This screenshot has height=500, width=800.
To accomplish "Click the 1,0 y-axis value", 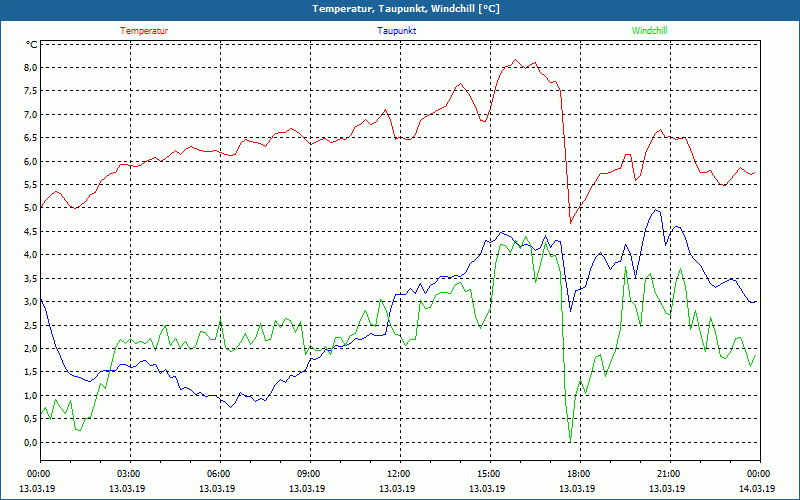I will (31, 395).
